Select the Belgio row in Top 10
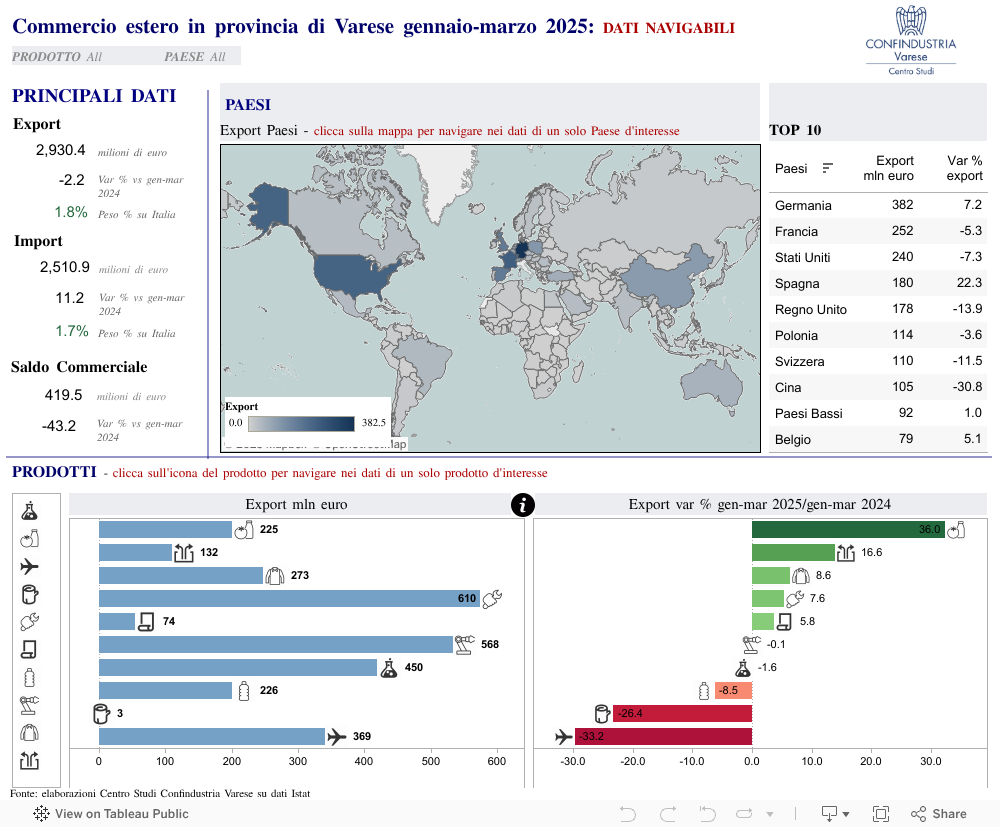 tap(878, 439)
